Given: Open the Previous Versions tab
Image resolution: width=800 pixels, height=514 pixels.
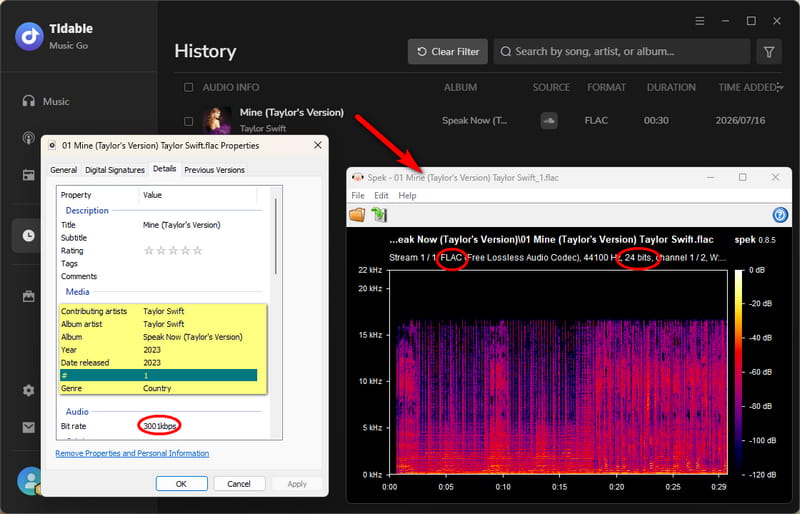Looking at the screenshot, I should point(214,170).
